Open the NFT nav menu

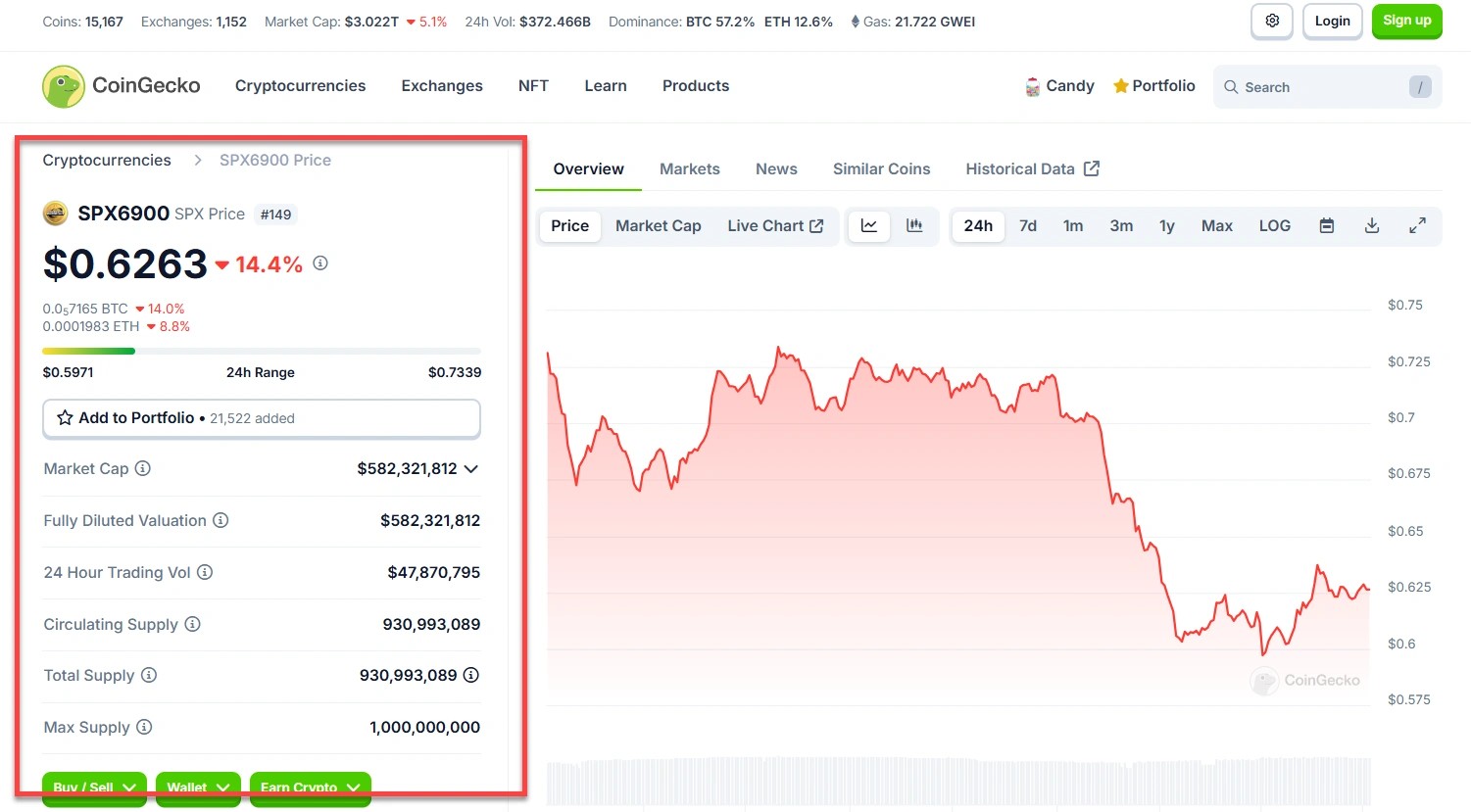533,86
